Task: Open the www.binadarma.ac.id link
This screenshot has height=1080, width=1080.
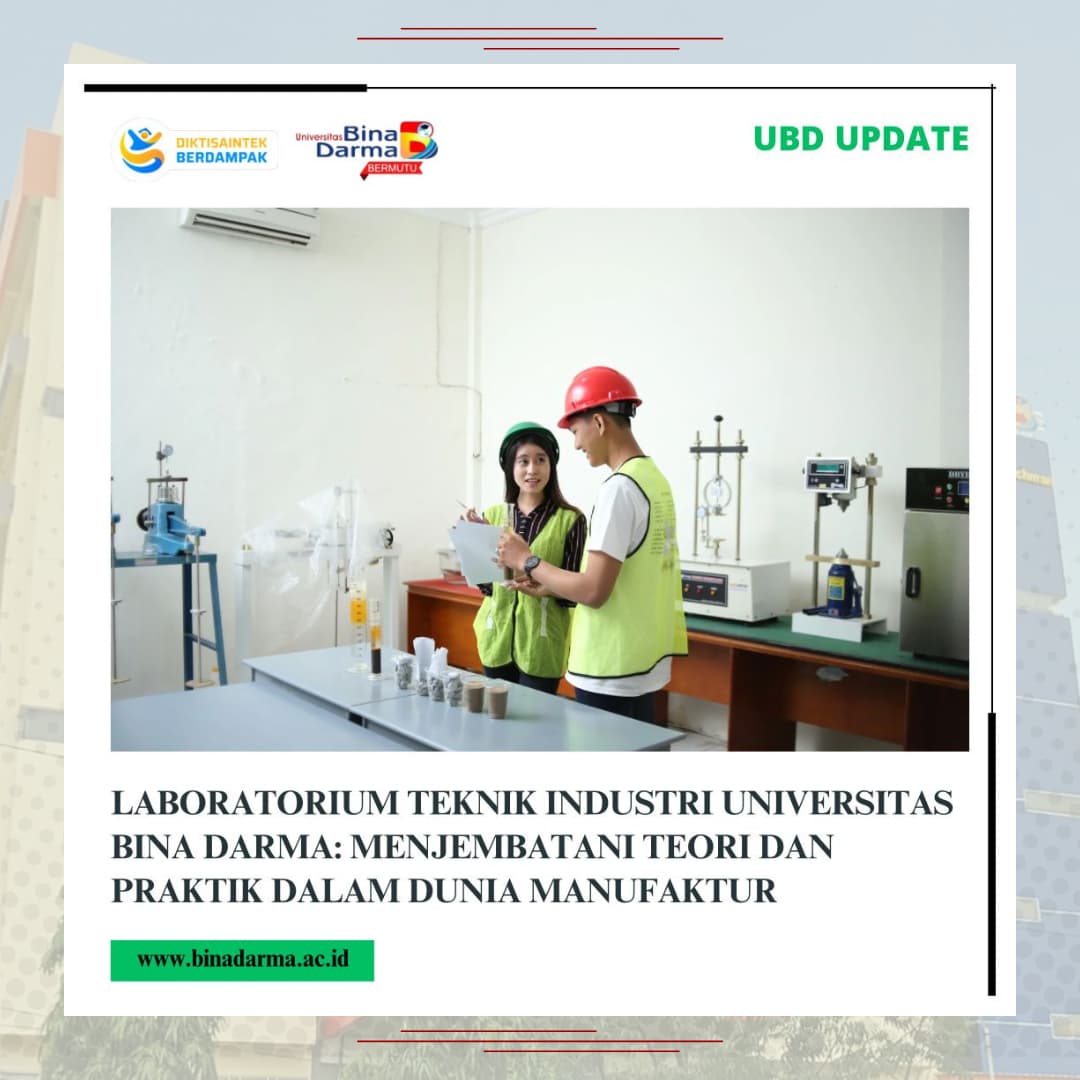Action: click(x=242, y=960)
